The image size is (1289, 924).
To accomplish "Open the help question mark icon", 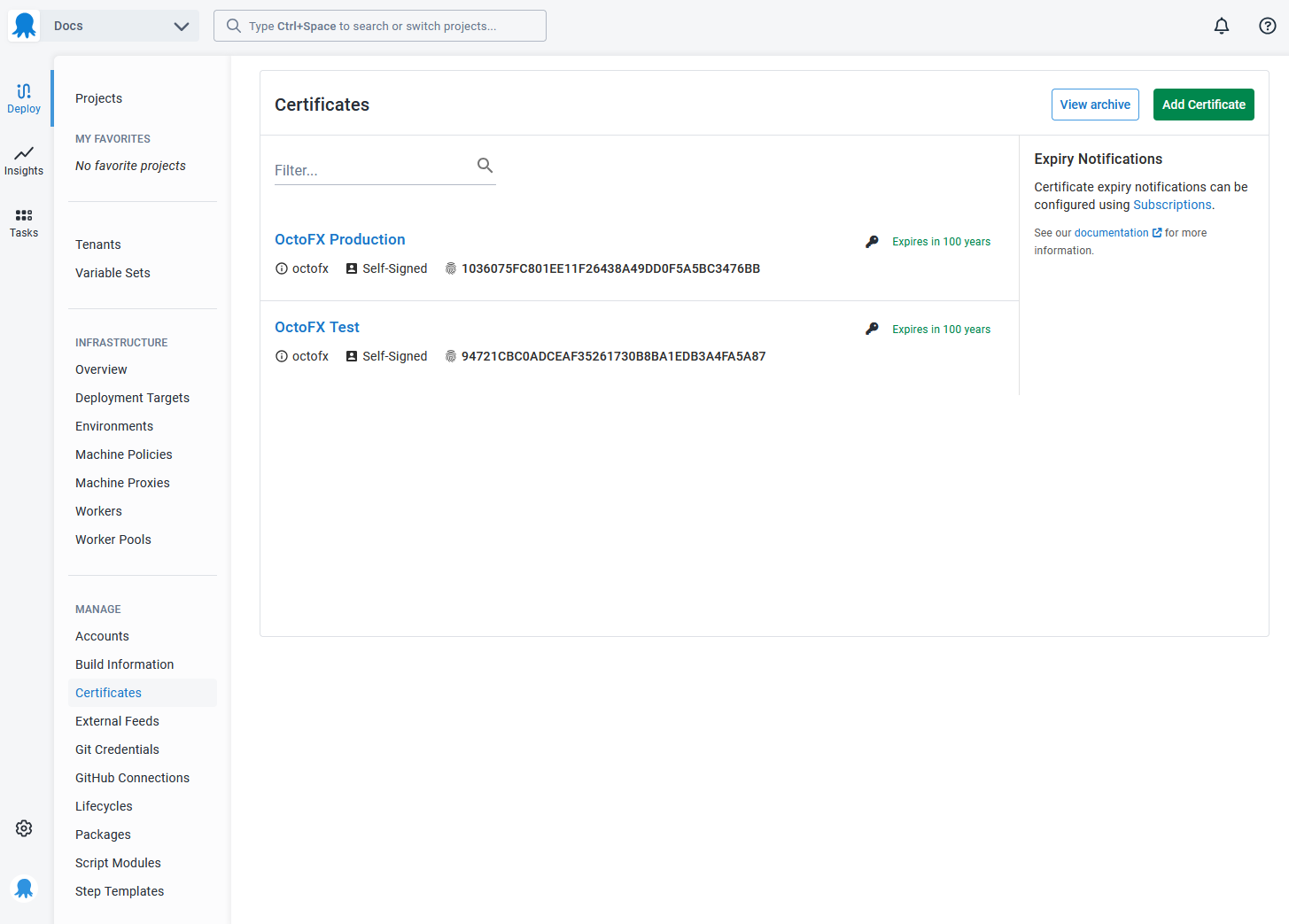I will click(1268, 26).
